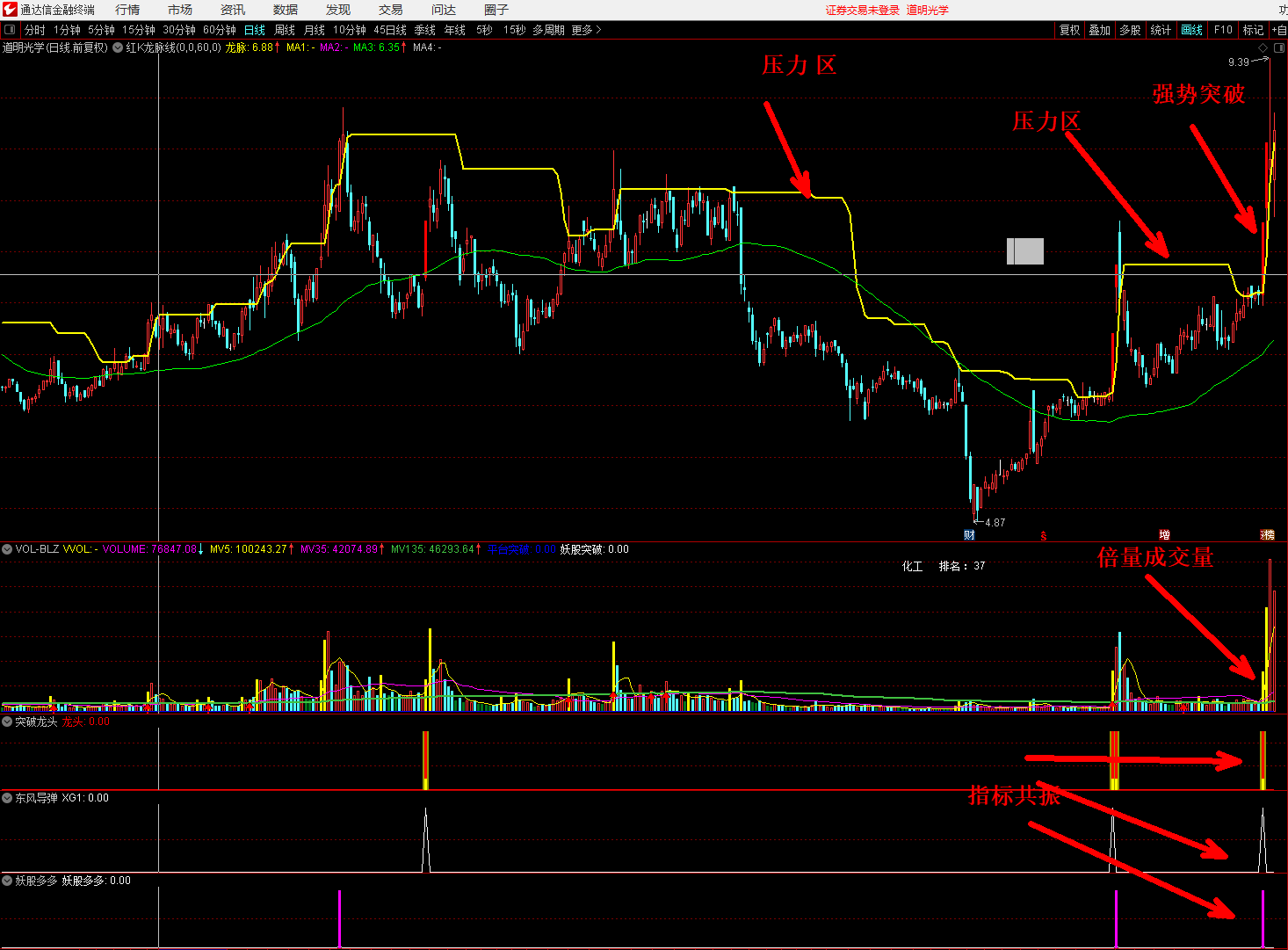The width and height of the screenshot is (1288, 950).
Task: Expand the VOL-BLZ indicator menu
Action: click(x=7, y=549)
